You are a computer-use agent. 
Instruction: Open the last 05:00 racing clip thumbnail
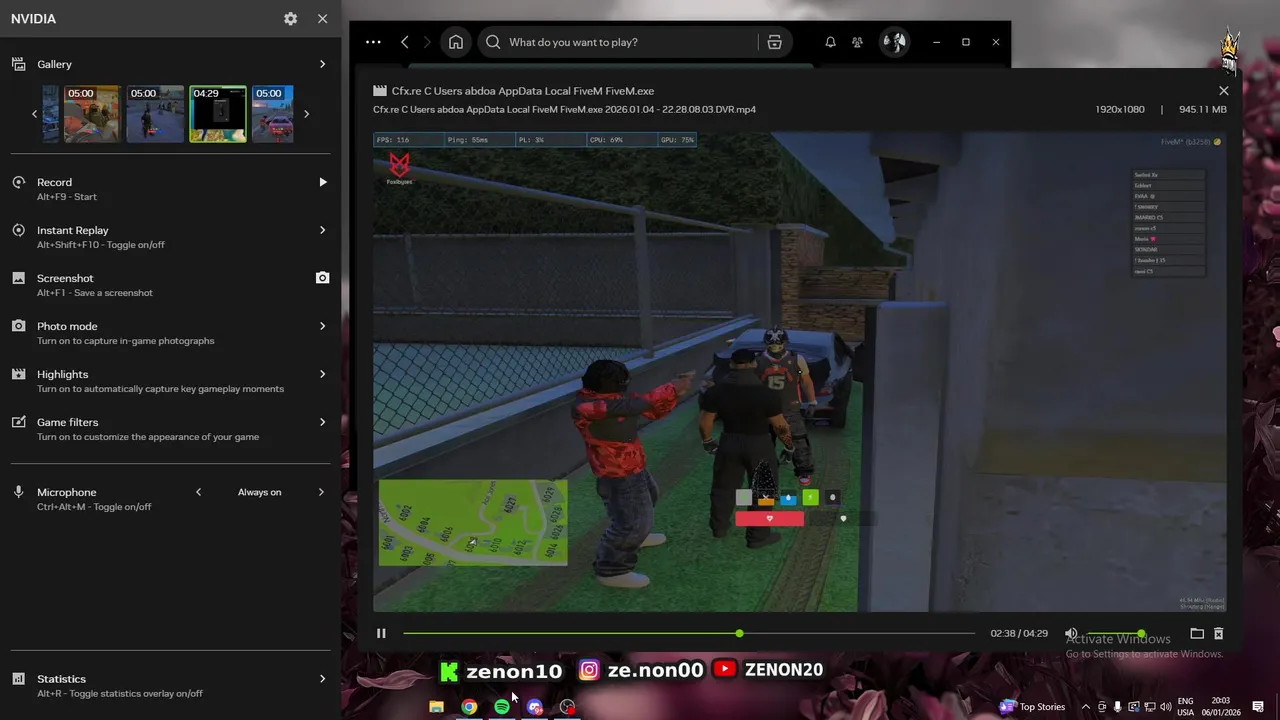pyautogui.click(x=273, y=114)
